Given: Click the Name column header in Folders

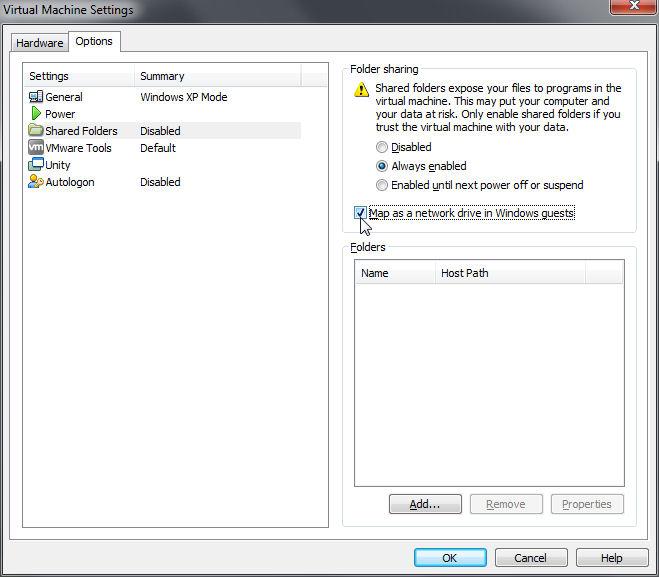Looking at the screenshot, I should (394, 273).
